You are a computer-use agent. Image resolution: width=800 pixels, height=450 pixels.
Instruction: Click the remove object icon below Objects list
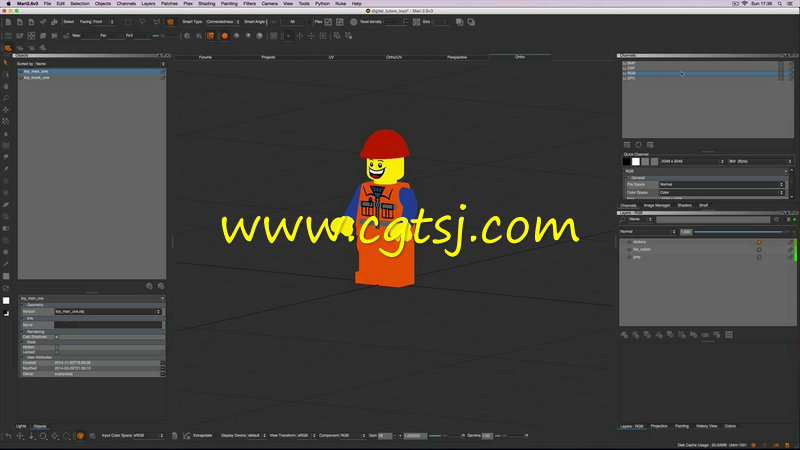(161, 286)
